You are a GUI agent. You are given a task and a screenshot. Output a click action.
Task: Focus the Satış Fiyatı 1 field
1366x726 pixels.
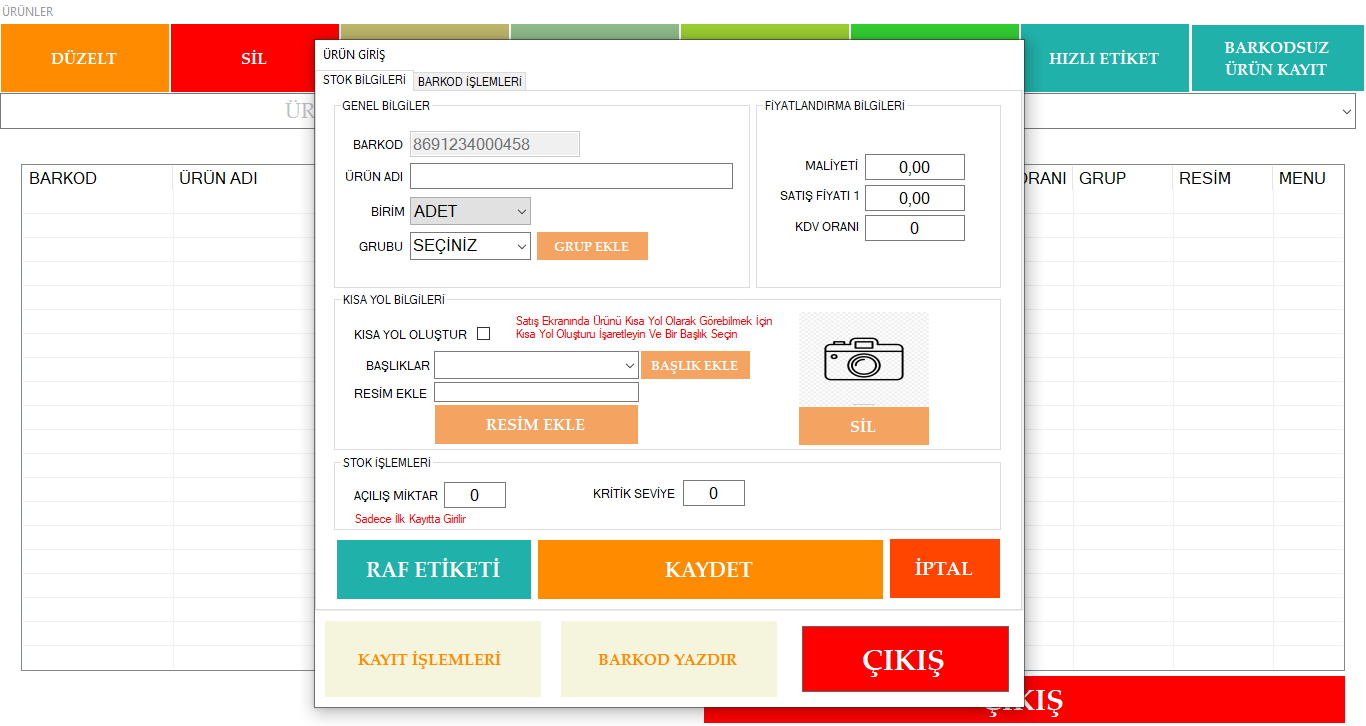(914, 198)
